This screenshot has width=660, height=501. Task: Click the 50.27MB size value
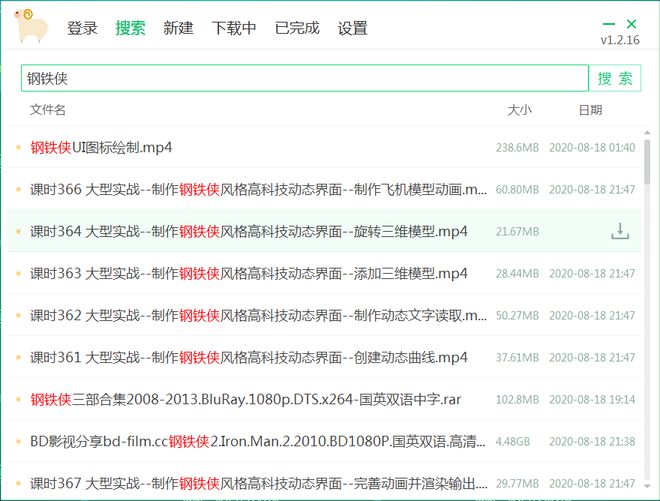pos(517,316)
